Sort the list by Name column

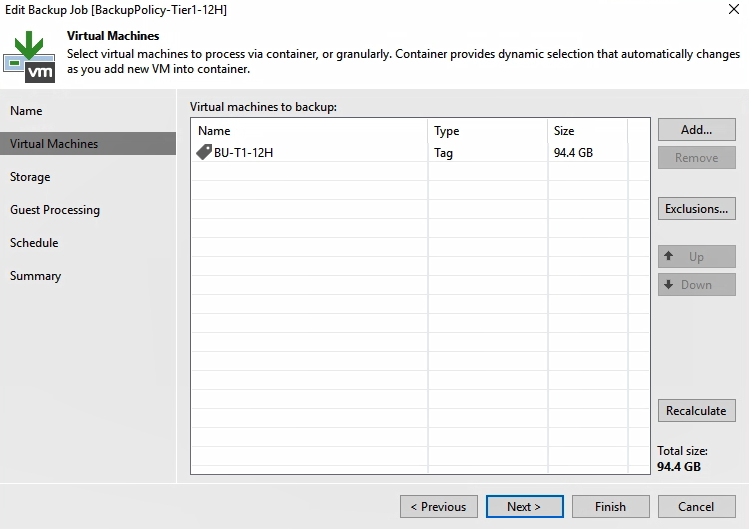(x=310, y=130)
